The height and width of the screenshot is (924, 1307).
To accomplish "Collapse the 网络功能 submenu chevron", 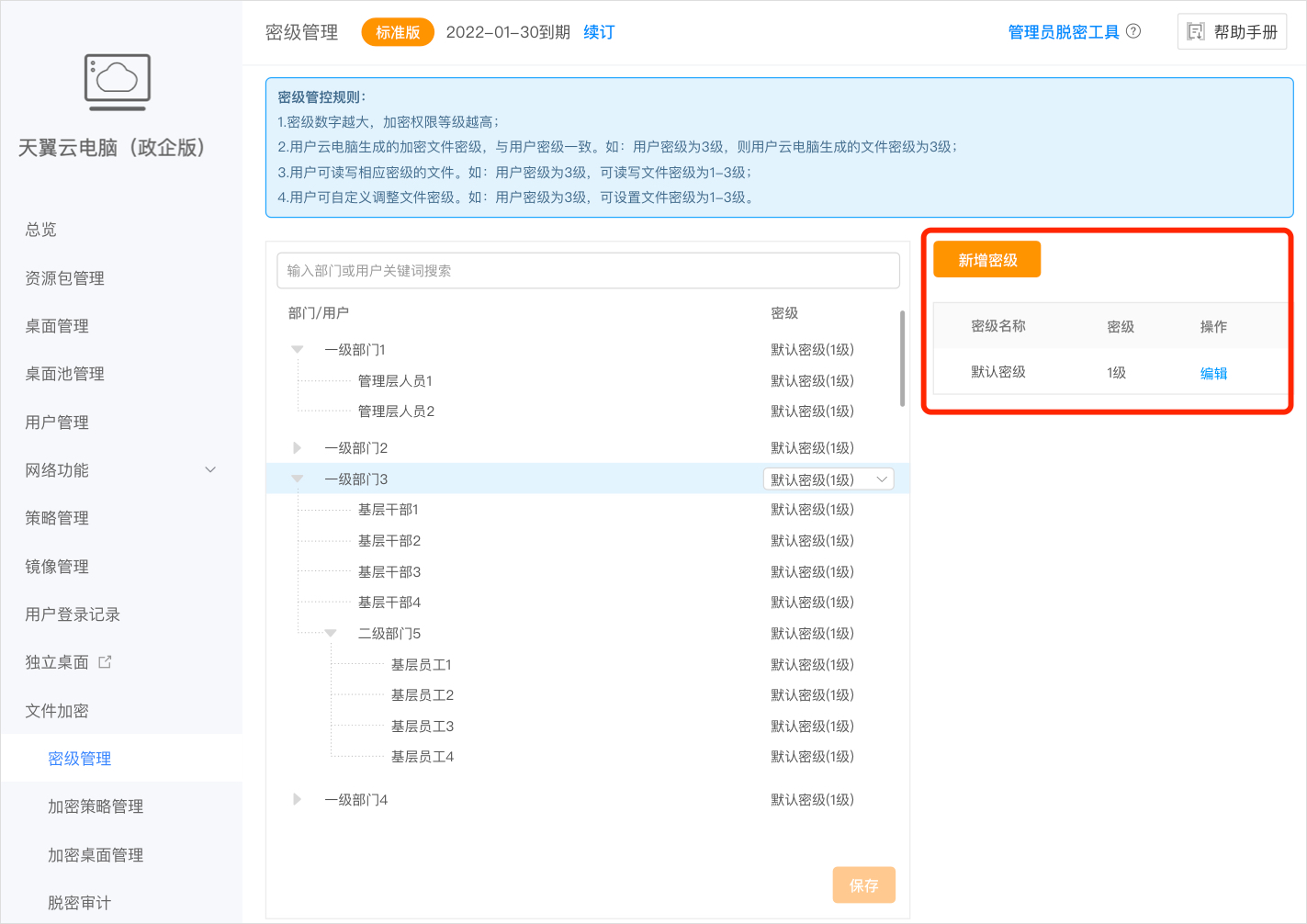I will pos(210,469).
